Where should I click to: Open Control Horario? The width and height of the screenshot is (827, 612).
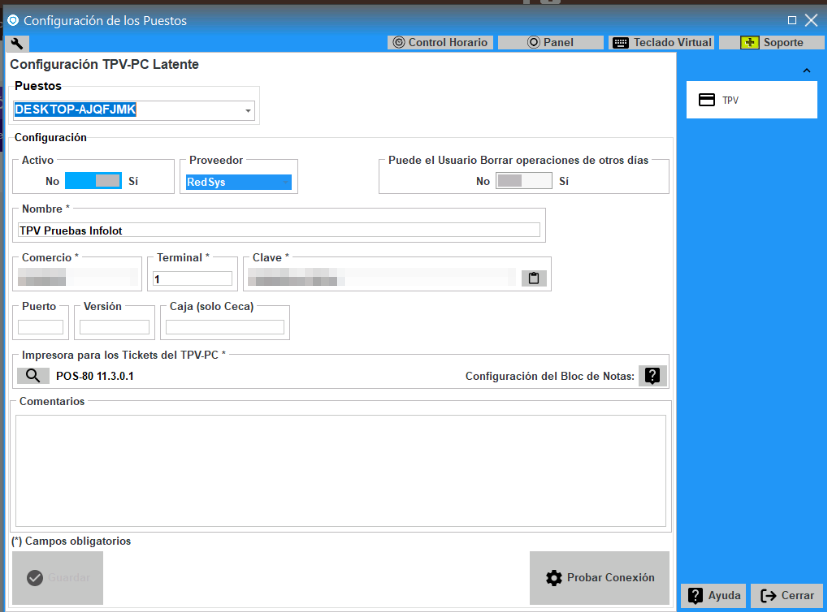click(440, 42)
